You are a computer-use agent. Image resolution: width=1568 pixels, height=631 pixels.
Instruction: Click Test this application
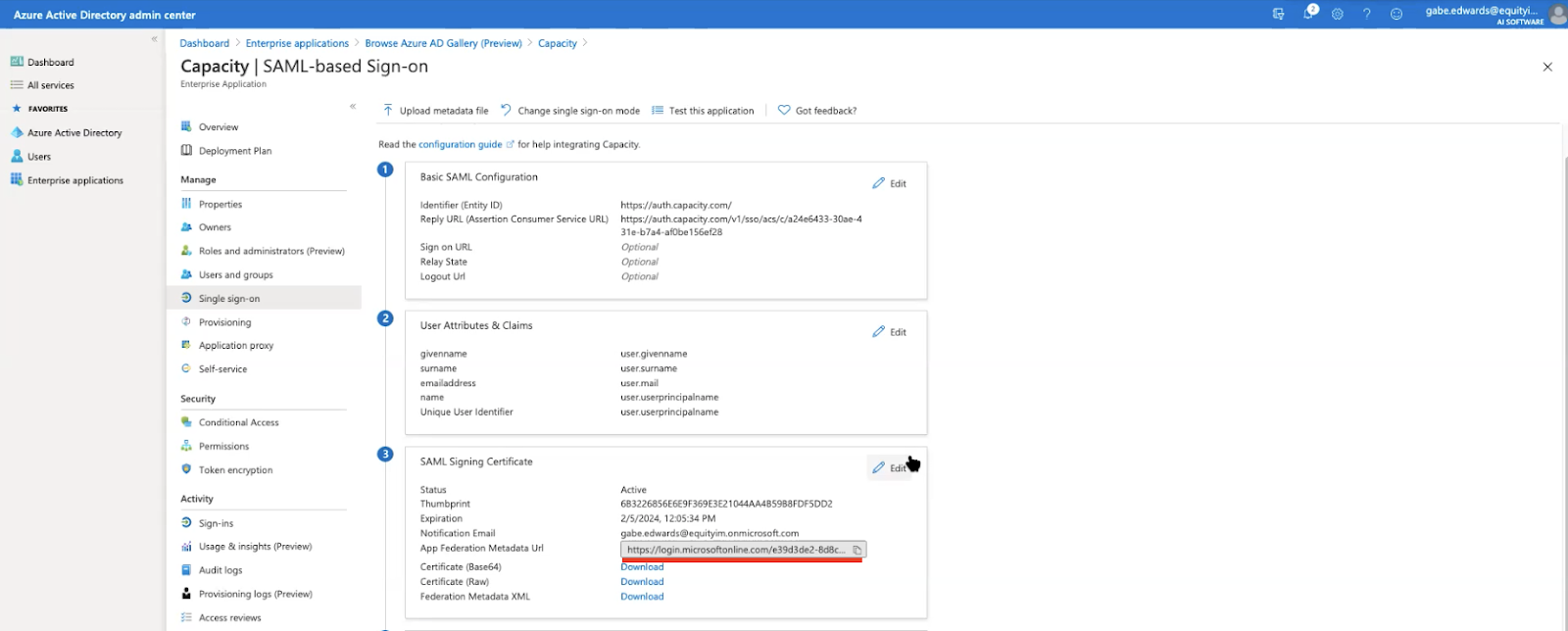[703, 111]
